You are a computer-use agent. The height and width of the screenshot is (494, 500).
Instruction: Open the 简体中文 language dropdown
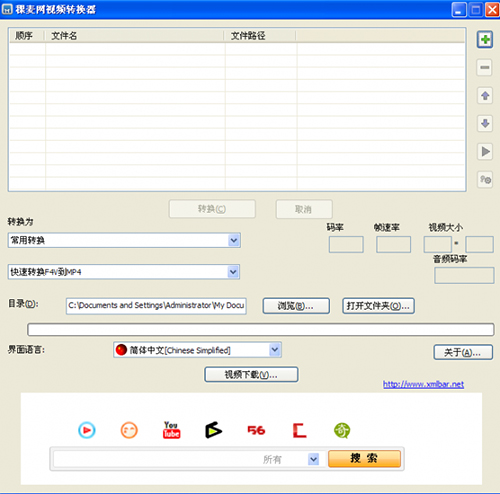coord(275,350)
